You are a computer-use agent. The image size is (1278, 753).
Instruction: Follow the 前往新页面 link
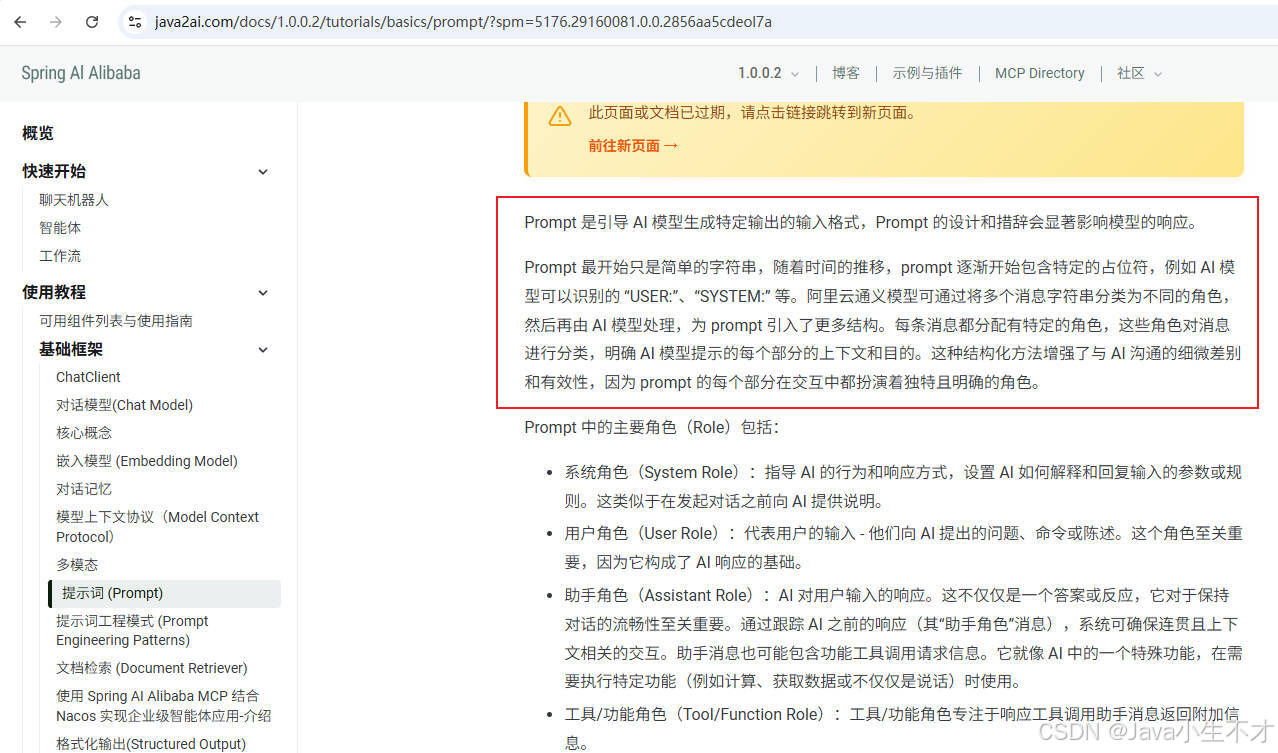[626, 144]
